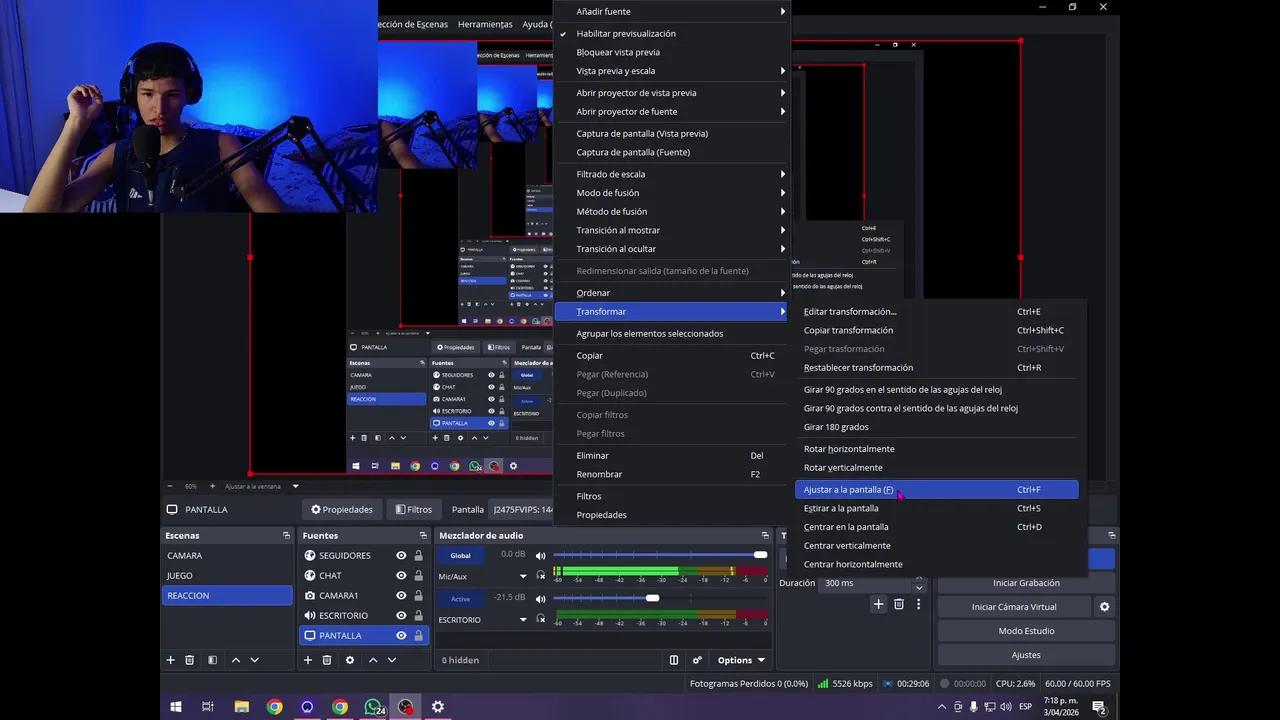
Task: Select Editar transformación menu entry
Action: click(937, 312)
